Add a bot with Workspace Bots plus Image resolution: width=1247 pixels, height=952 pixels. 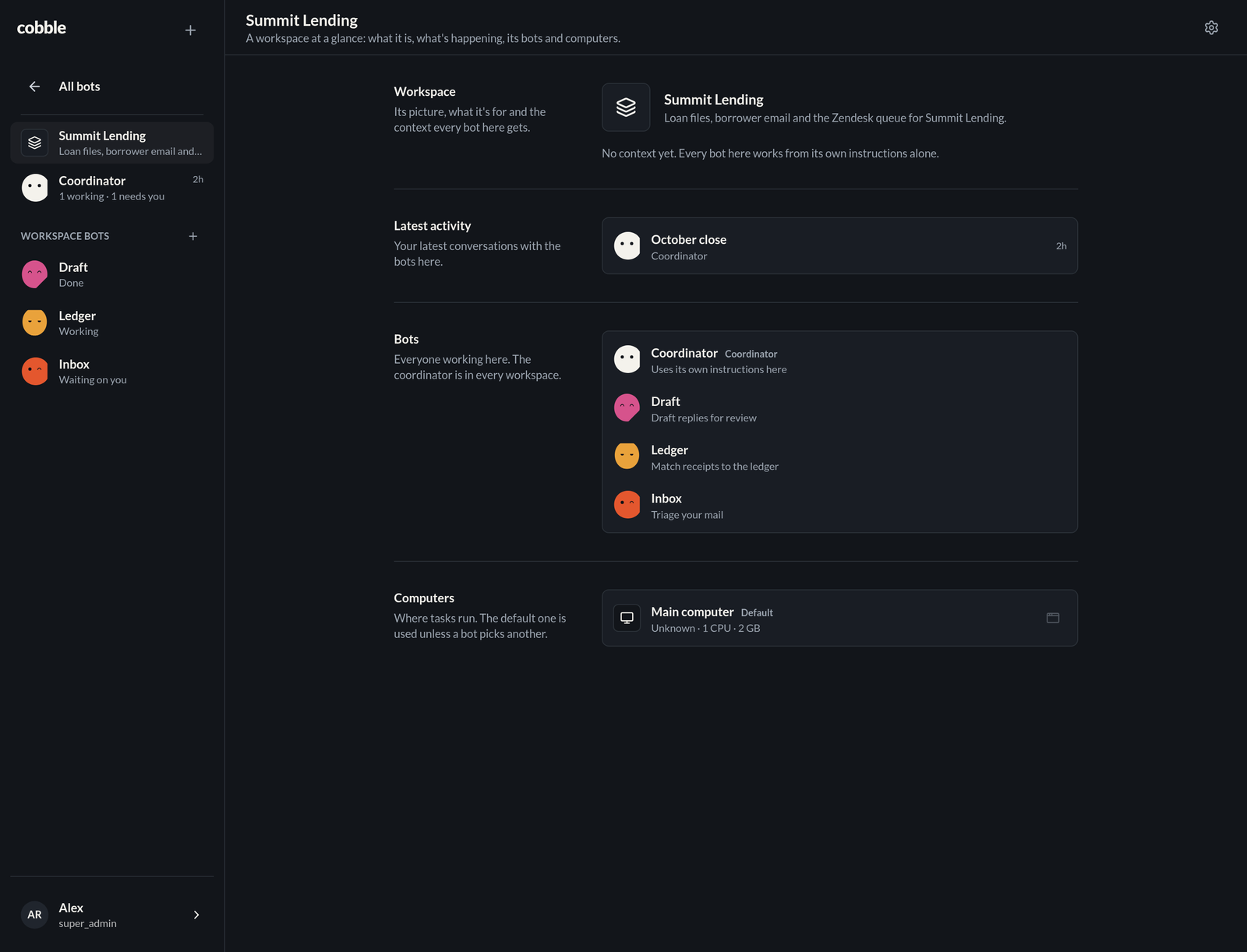coord(193,236)
